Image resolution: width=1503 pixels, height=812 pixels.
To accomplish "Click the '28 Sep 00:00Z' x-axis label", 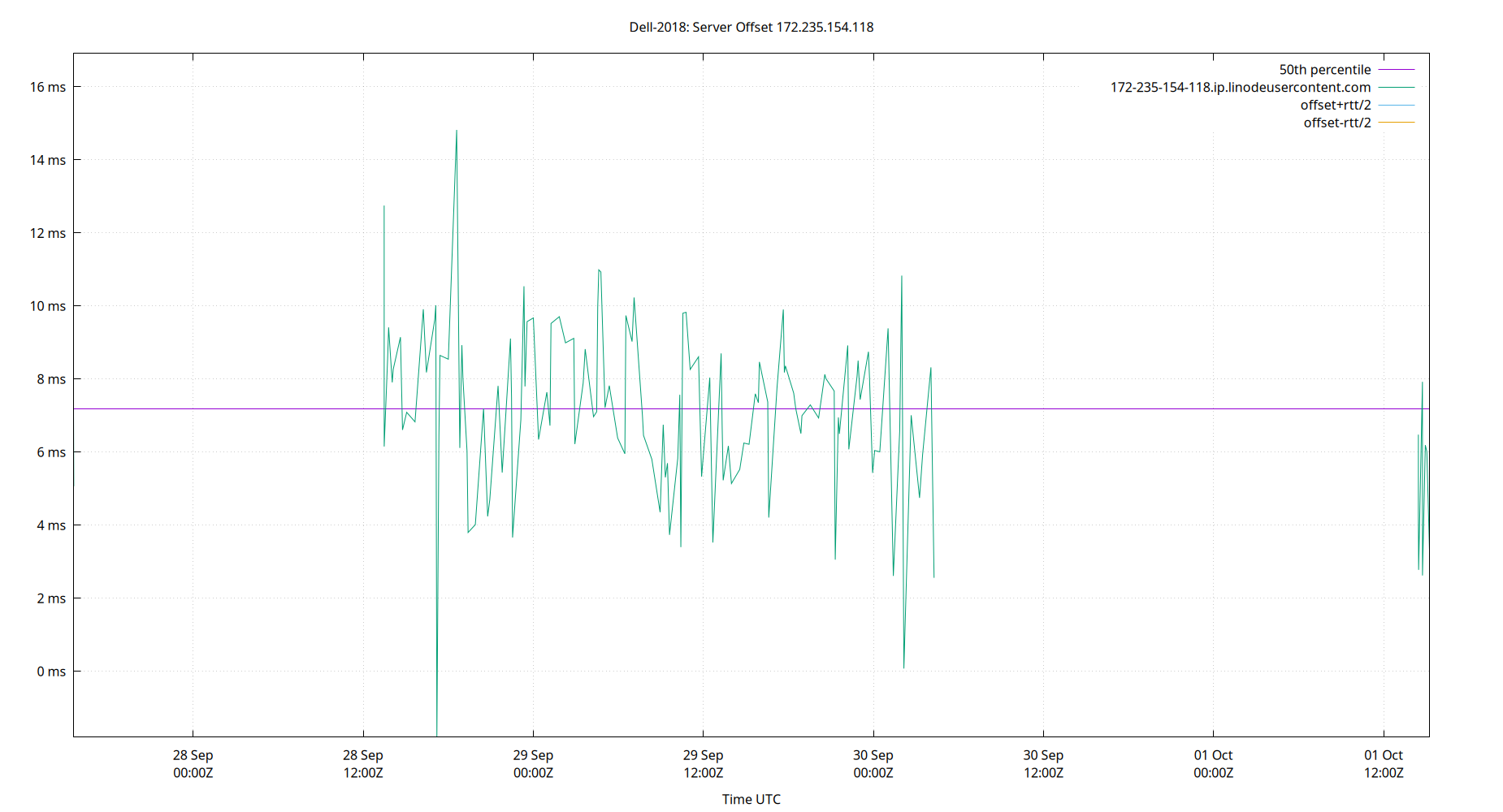I will point(193,764).
